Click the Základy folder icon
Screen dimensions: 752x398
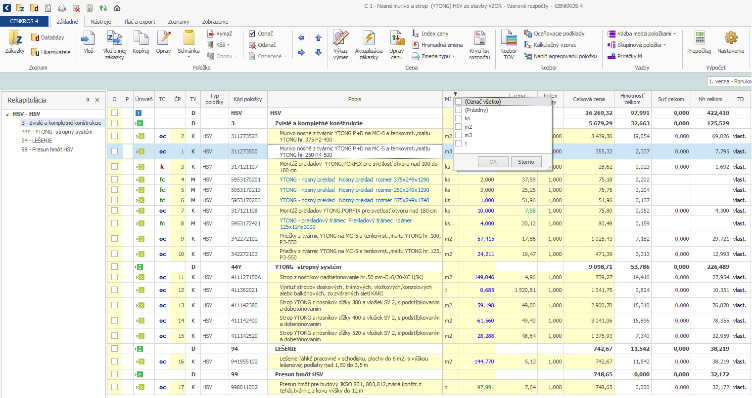click(15, 38)
